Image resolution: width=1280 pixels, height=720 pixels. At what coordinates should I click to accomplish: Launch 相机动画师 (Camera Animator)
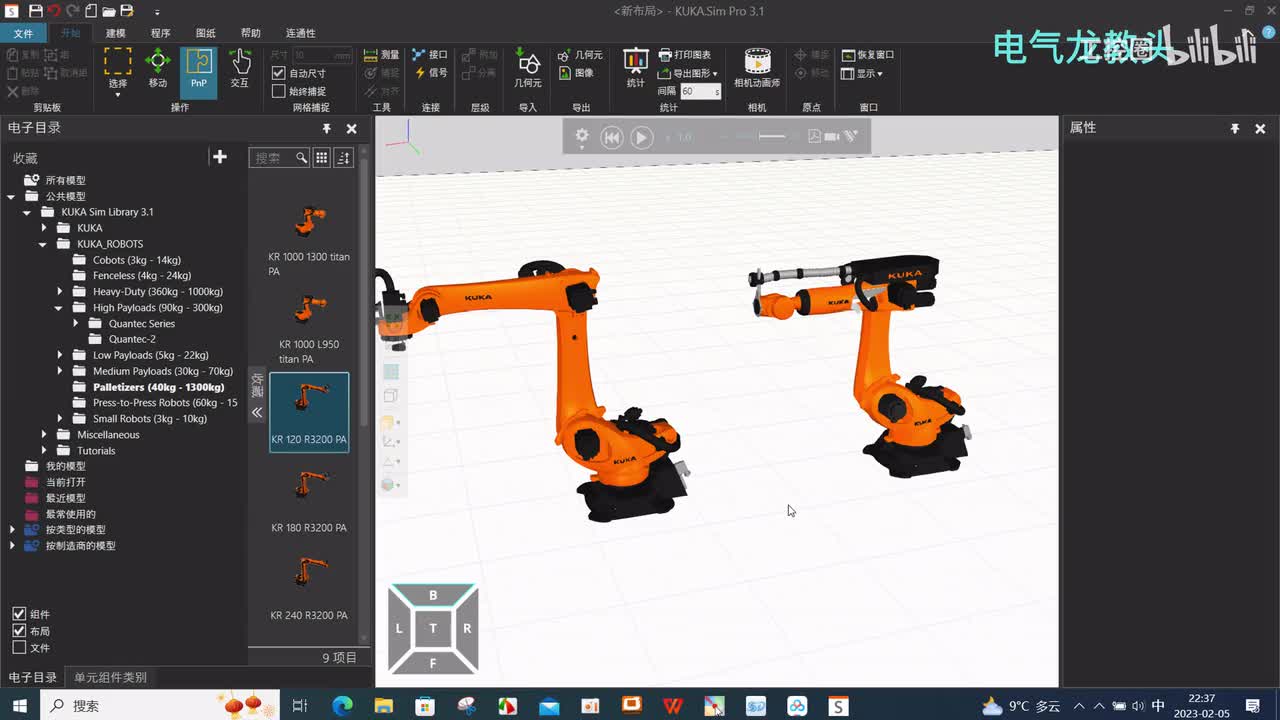[757, 68]
